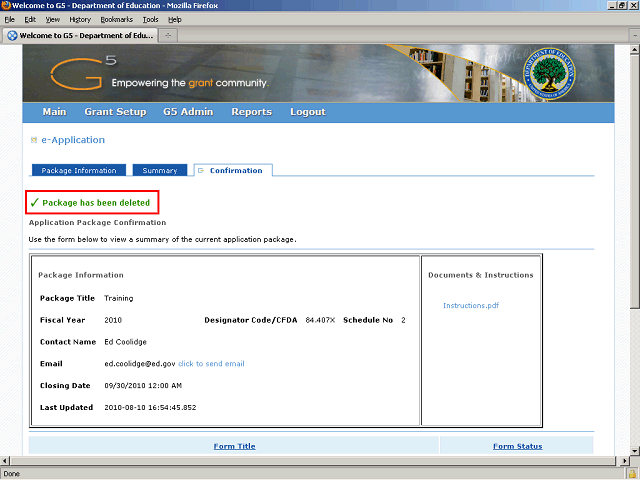
Task: Click the closing date '09/30/2010 12:00 AM'
Action: tap(143, 386)
